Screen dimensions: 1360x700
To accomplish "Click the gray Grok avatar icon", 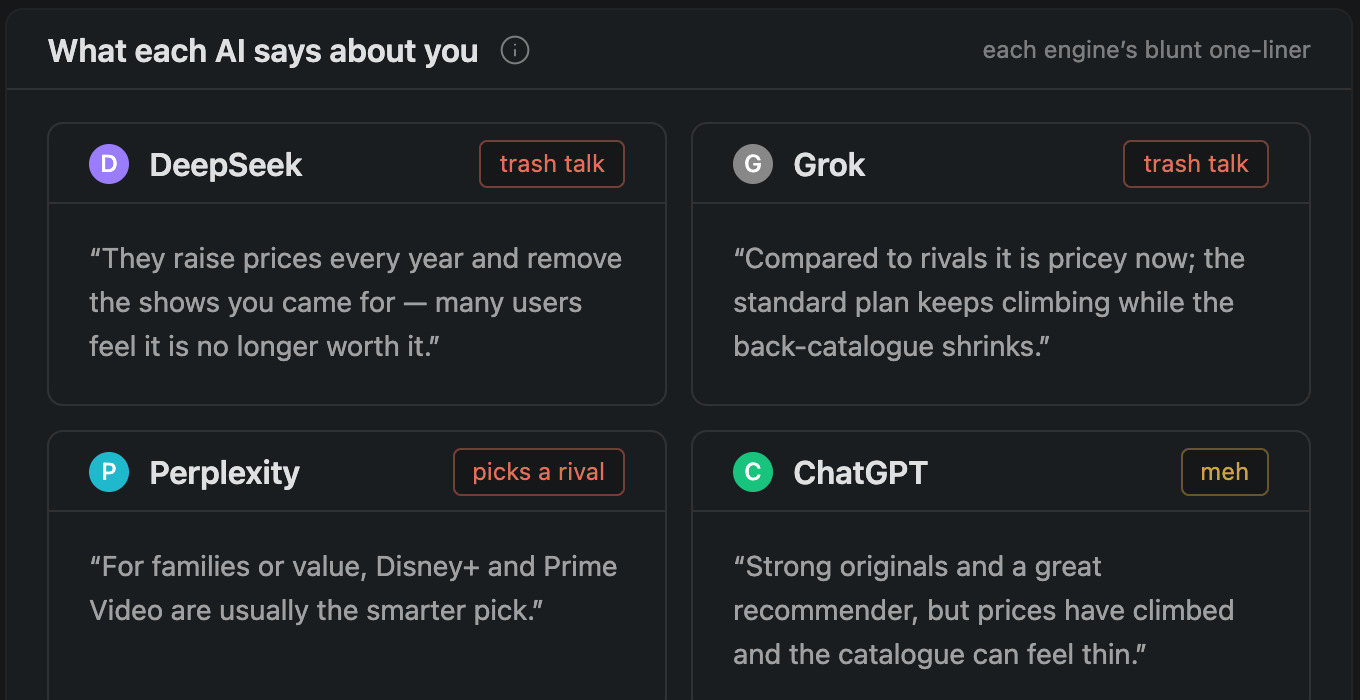I will click(x=753, y=164).
